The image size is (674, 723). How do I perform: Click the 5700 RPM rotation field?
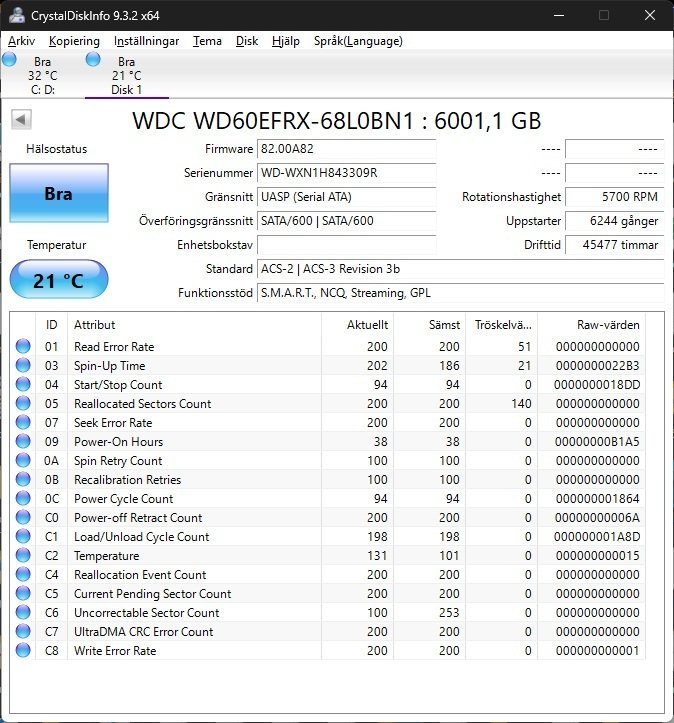tap(614, 197)
